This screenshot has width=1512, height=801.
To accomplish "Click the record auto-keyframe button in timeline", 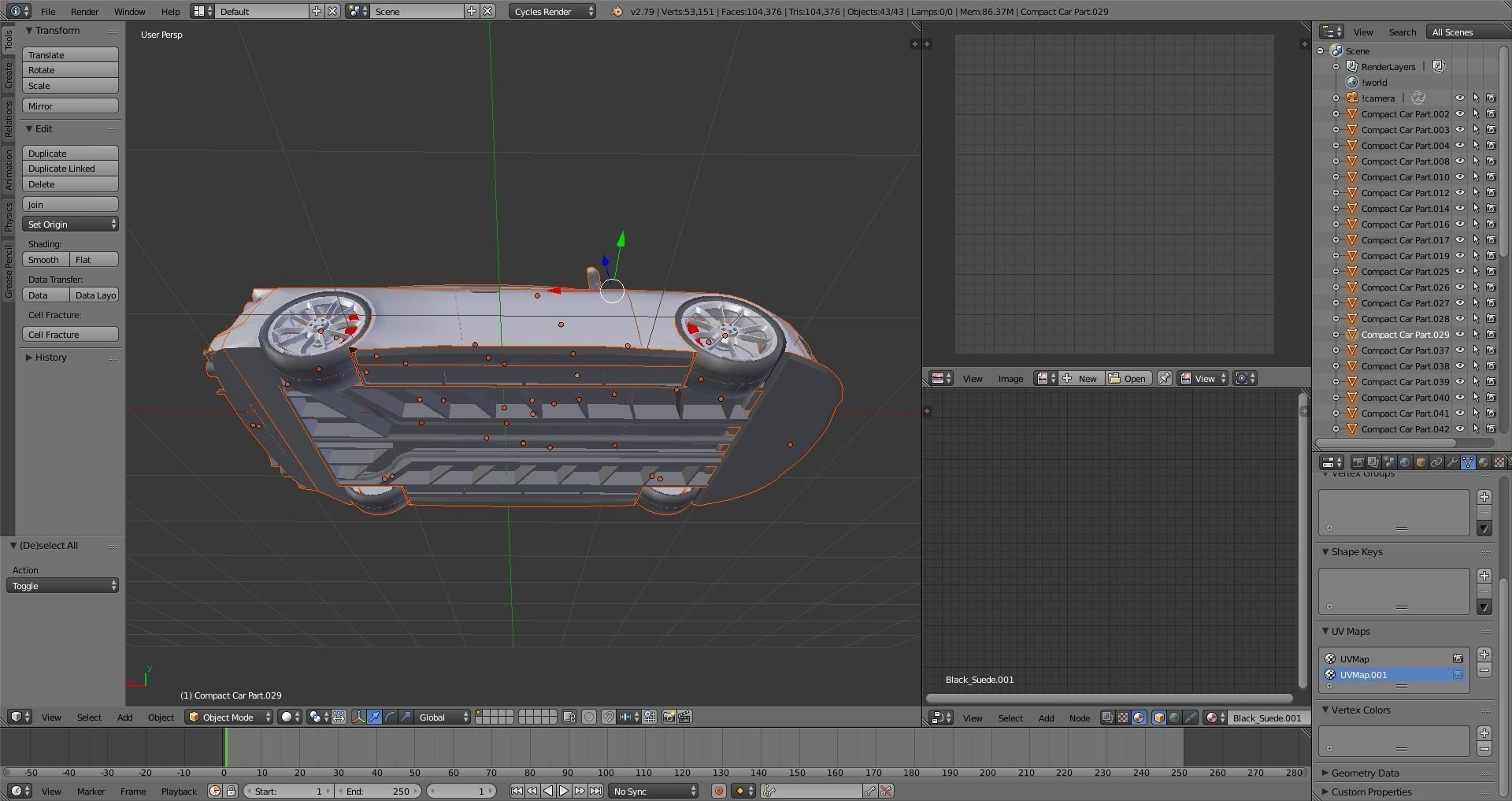I will 718,791.
